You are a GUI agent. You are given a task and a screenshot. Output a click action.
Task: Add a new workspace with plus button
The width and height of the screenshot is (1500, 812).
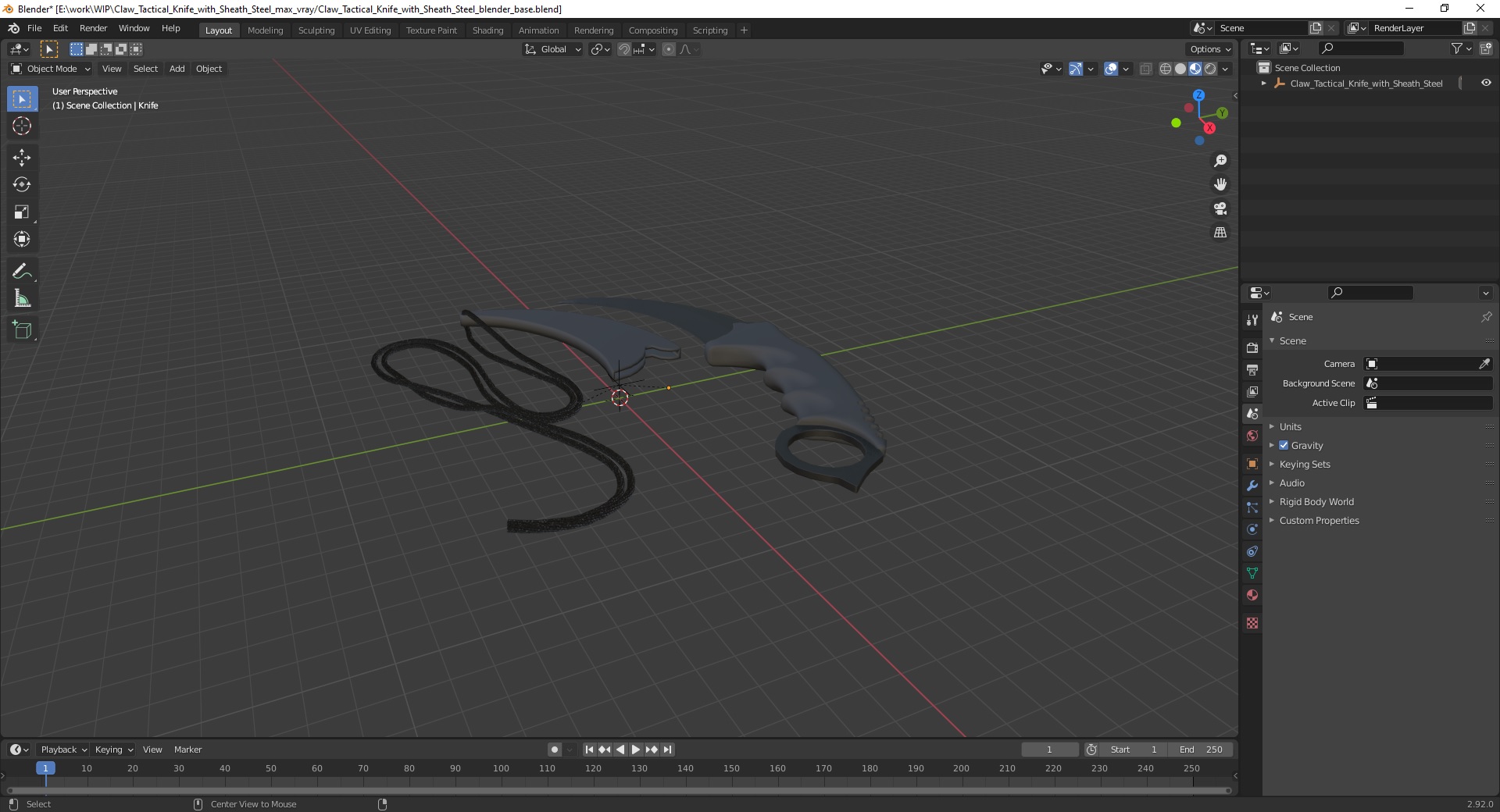pyautogui.click(x=744, y=30)
